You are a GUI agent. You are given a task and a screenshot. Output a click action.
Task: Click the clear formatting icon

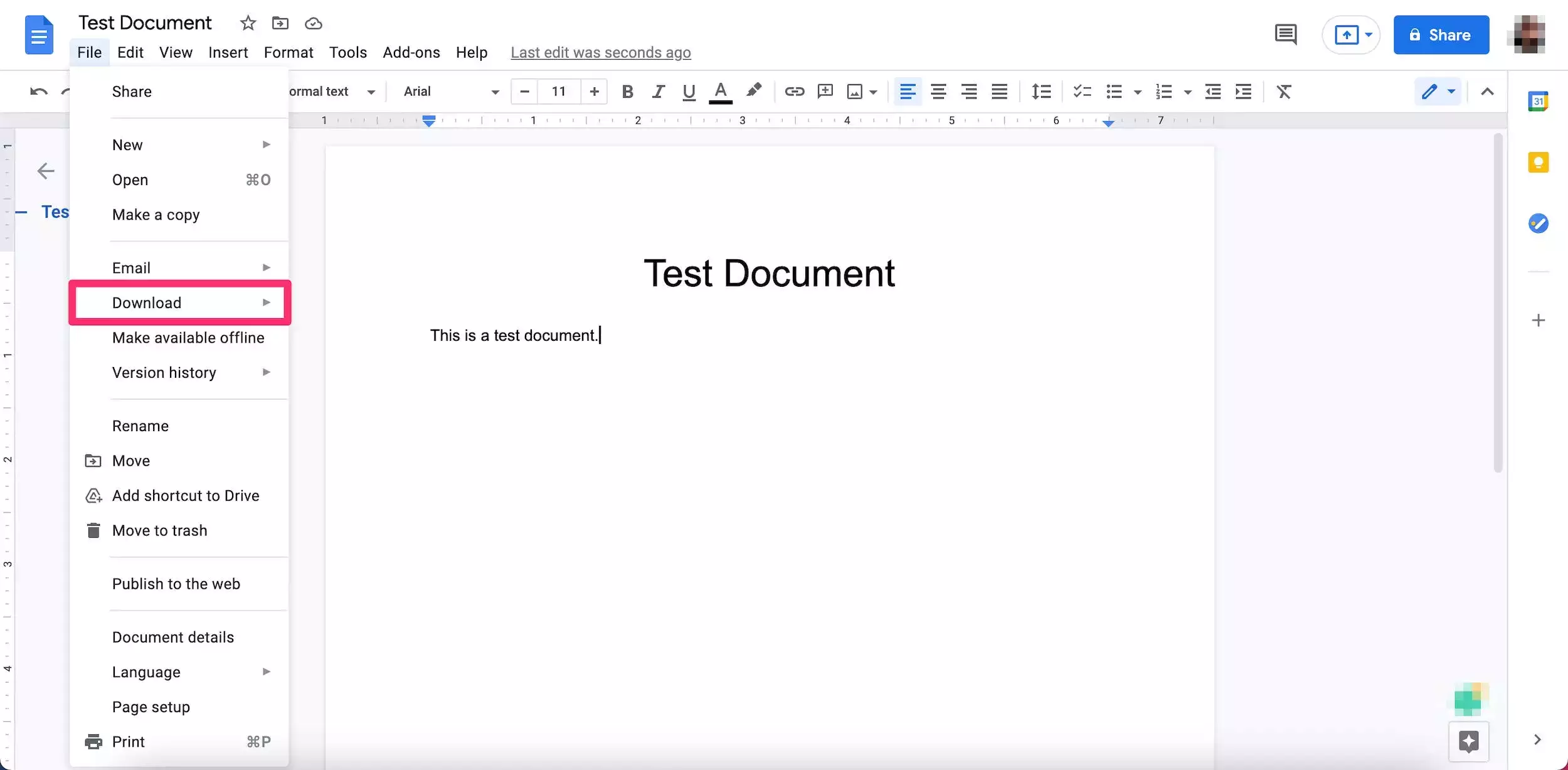(1284, 92)
